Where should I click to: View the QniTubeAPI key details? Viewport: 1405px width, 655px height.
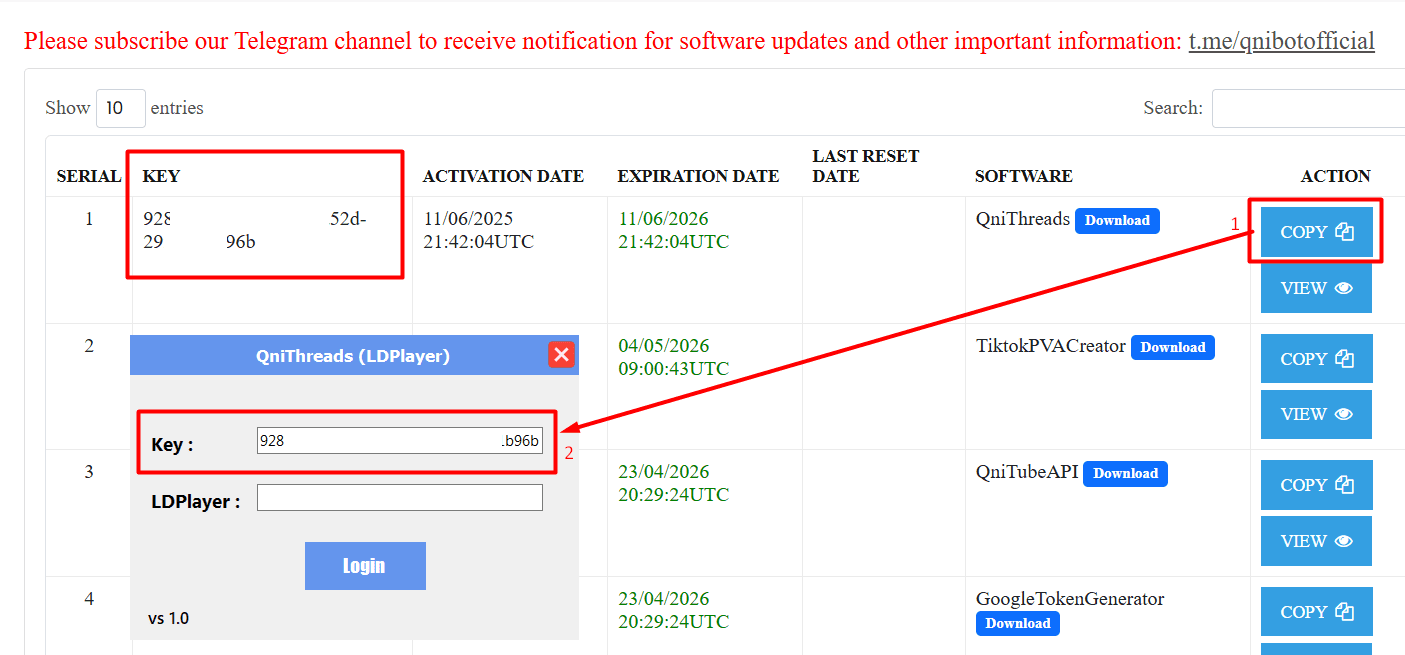click(1316, 541)
